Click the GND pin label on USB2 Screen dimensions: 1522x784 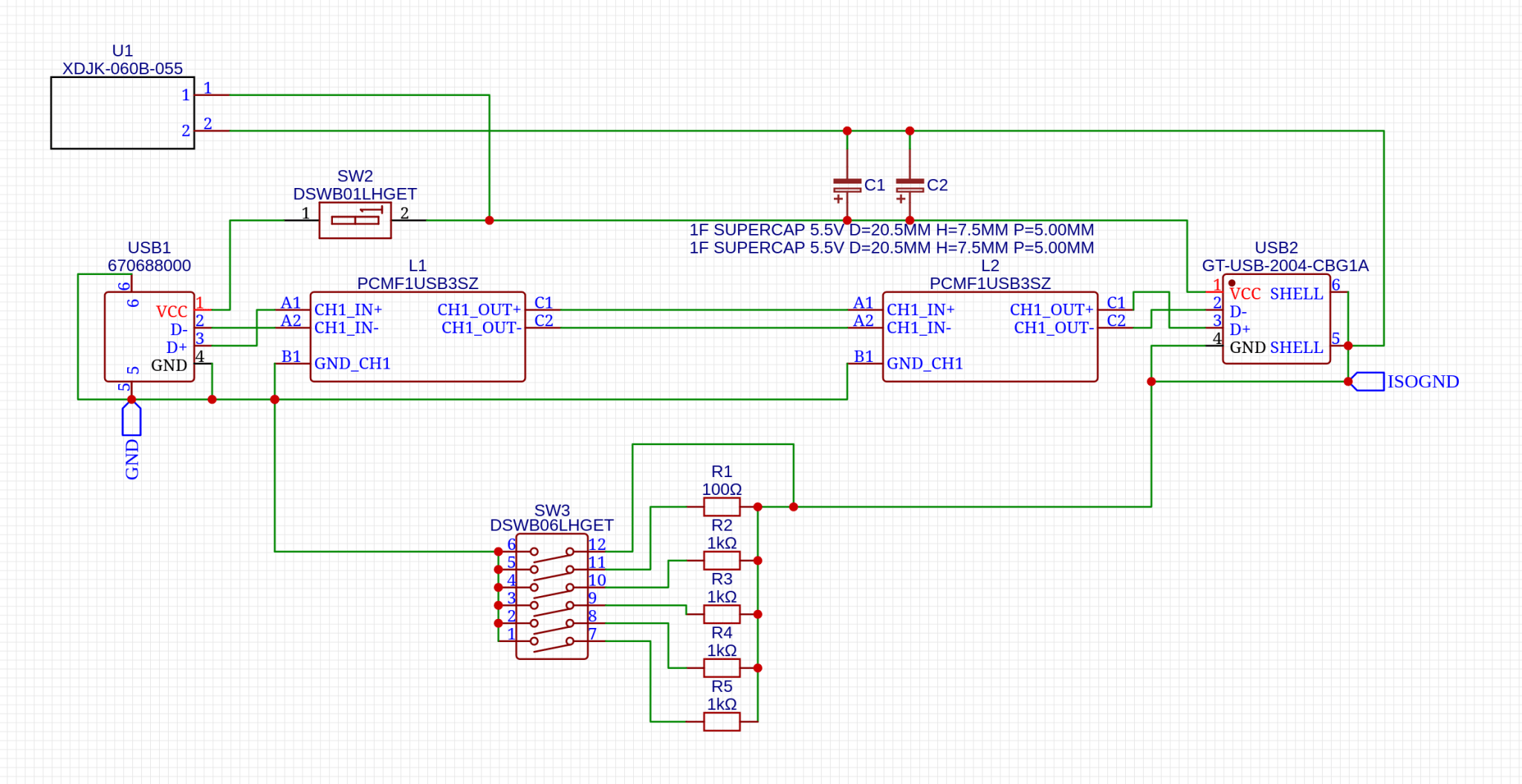coord(1248,347)
